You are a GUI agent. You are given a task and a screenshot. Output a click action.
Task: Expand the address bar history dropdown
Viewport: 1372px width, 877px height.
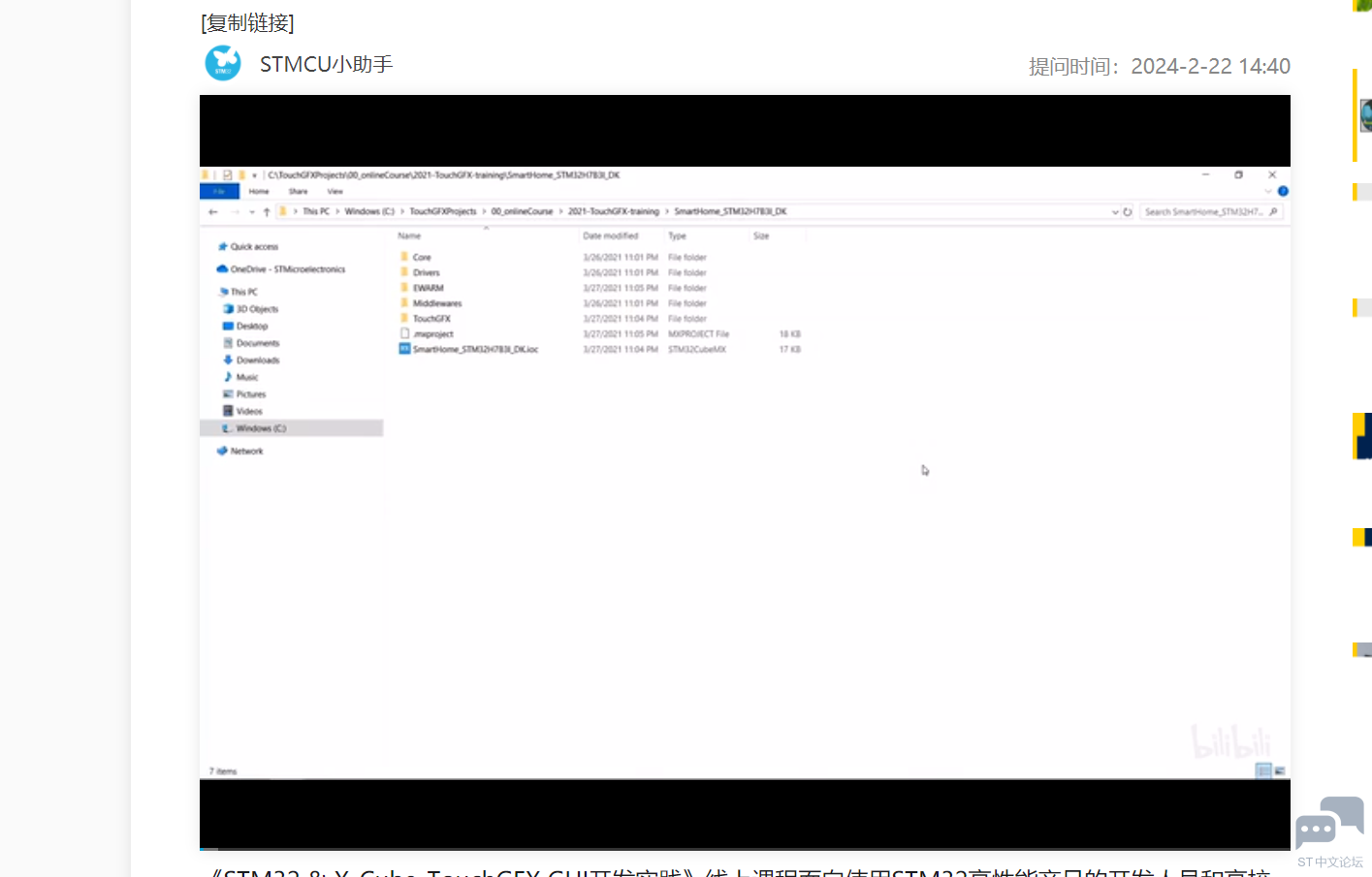(x=1115, y=211)
